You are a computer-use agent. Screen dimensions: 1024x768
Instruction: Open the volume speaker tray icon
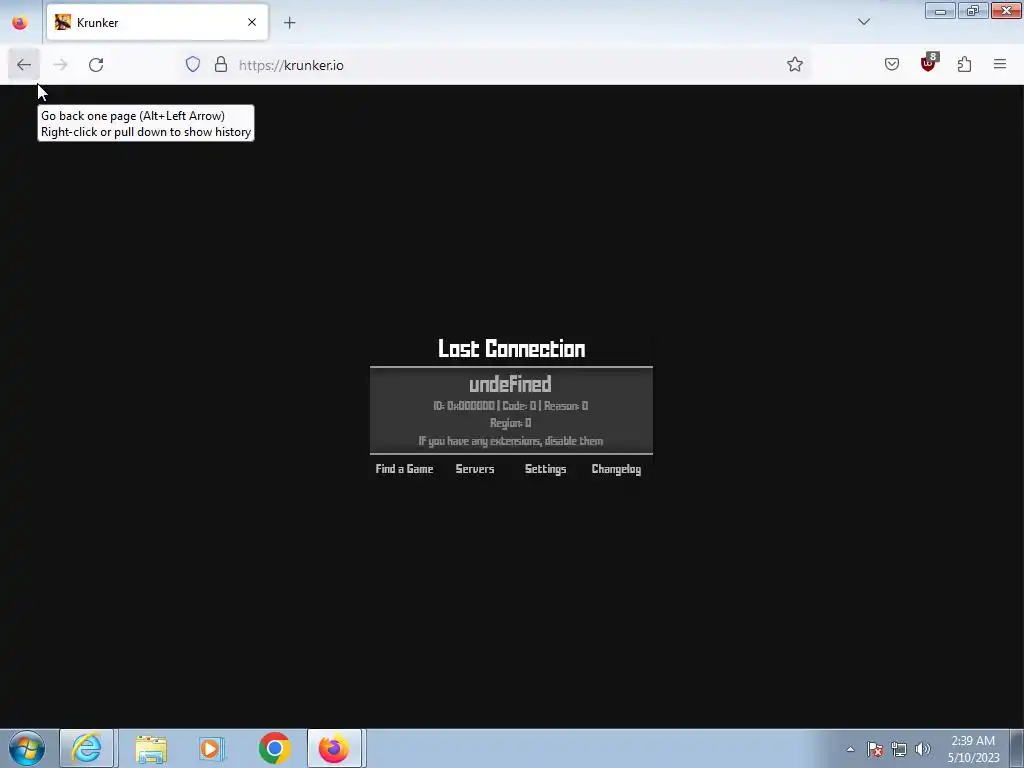pos(923,749)
